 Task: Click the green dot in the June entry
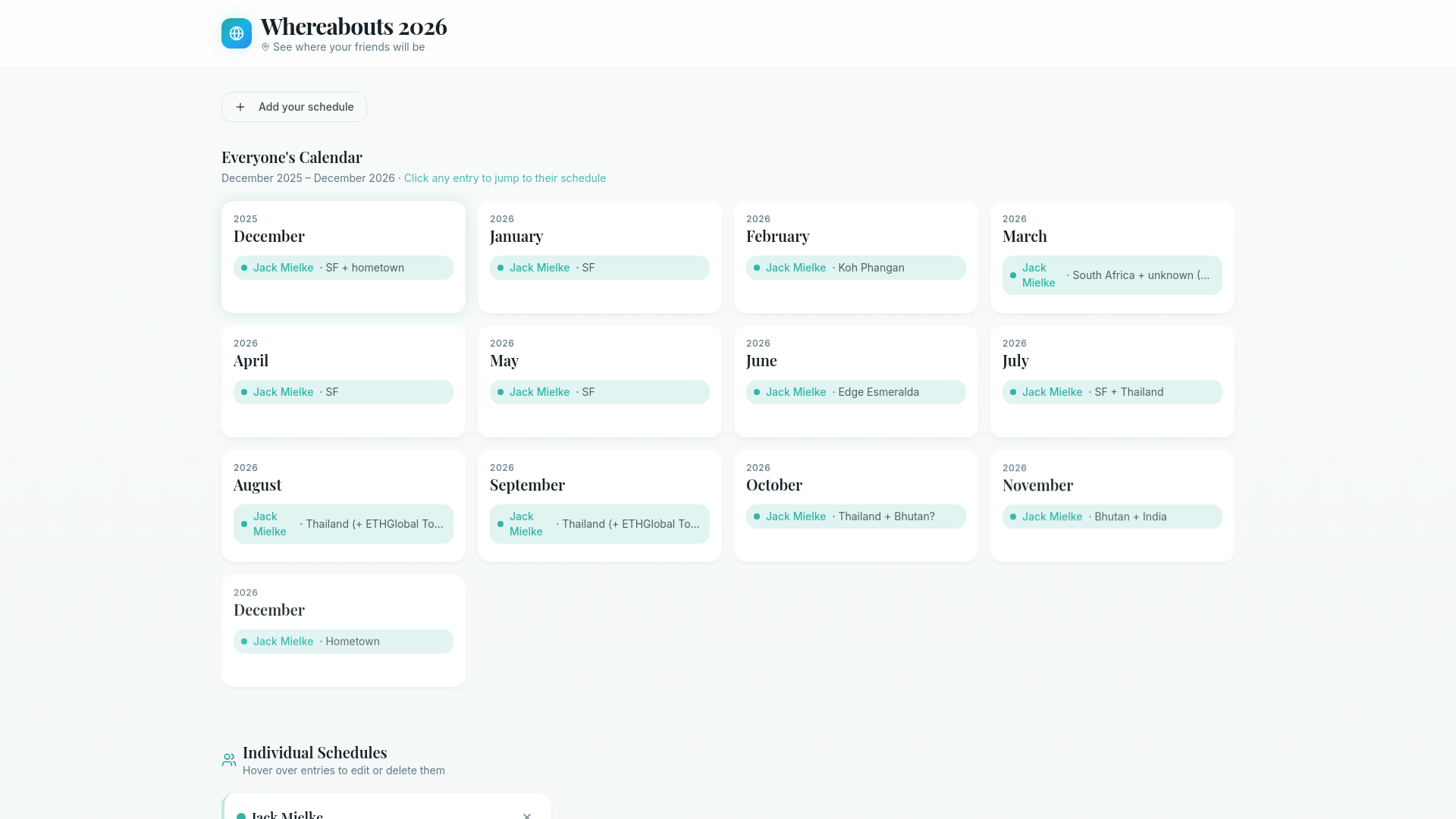pos(756,392)
